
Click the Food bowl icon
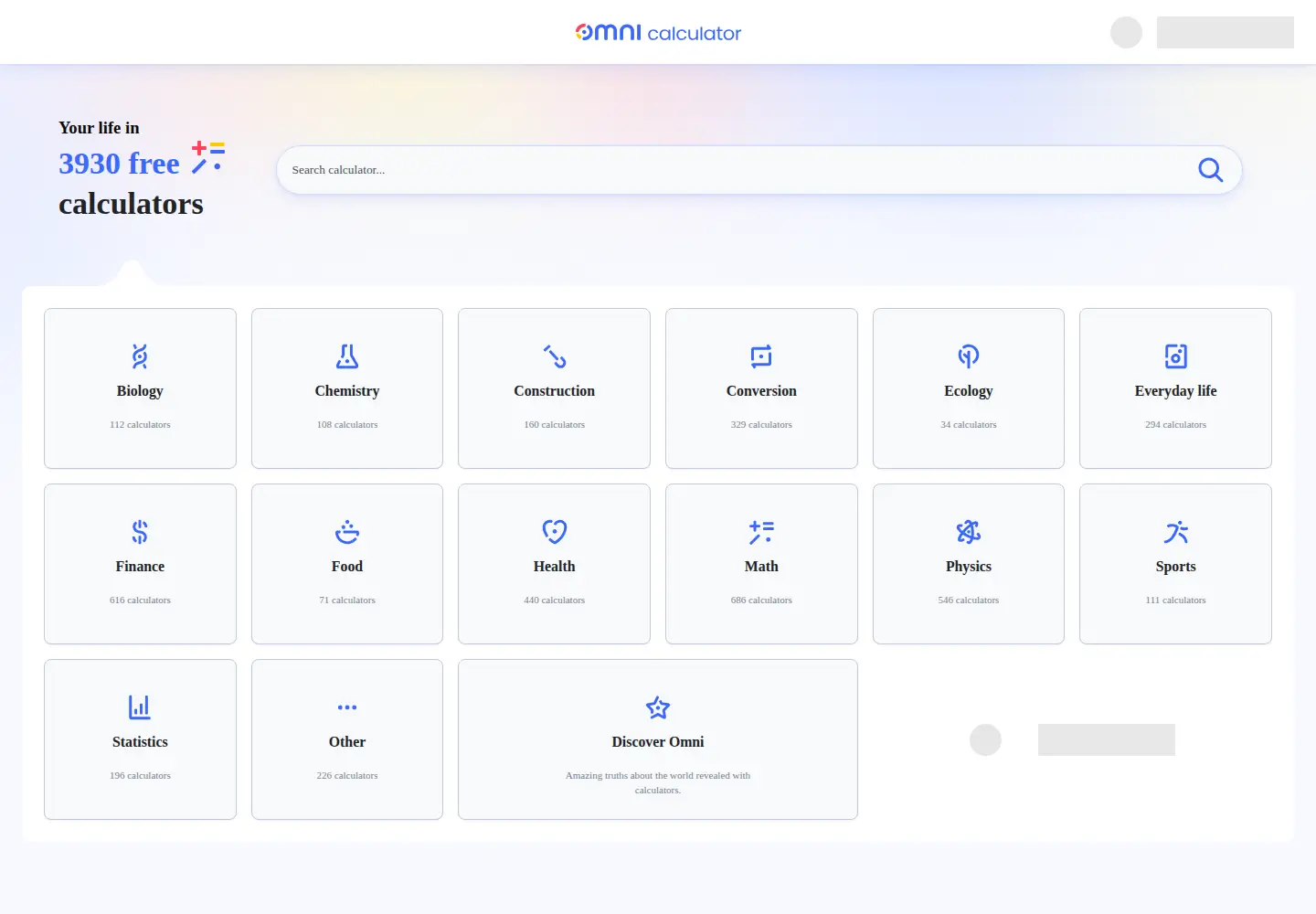pos(347,531)
